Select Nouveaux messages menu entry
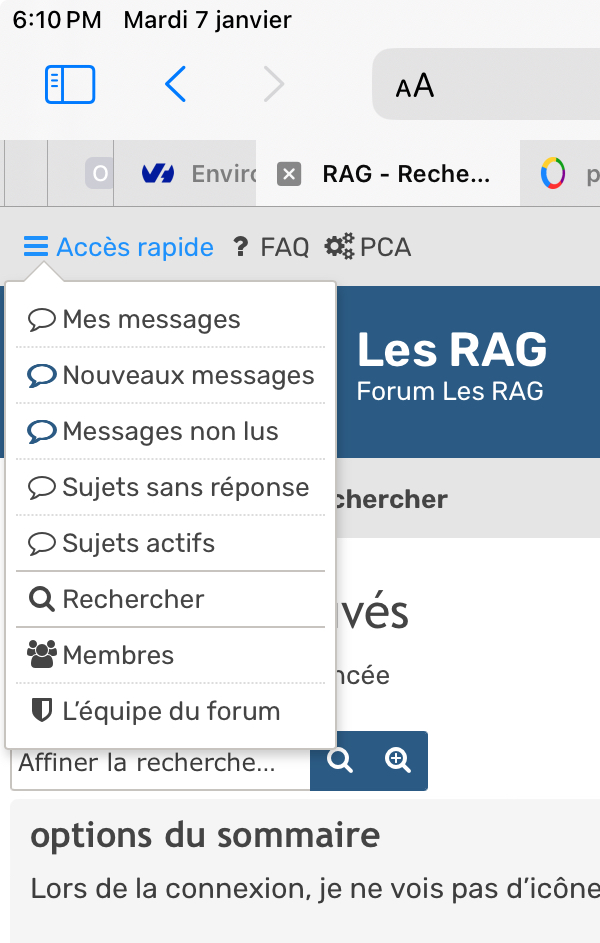The image size is (600, 943). [188, 376]
